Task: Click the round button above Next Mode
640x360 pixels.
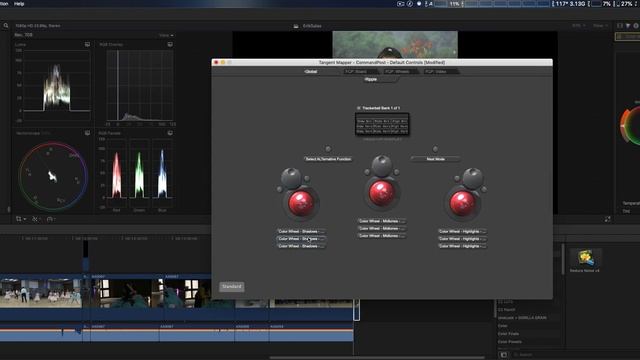Action: (x=435, y=149)
